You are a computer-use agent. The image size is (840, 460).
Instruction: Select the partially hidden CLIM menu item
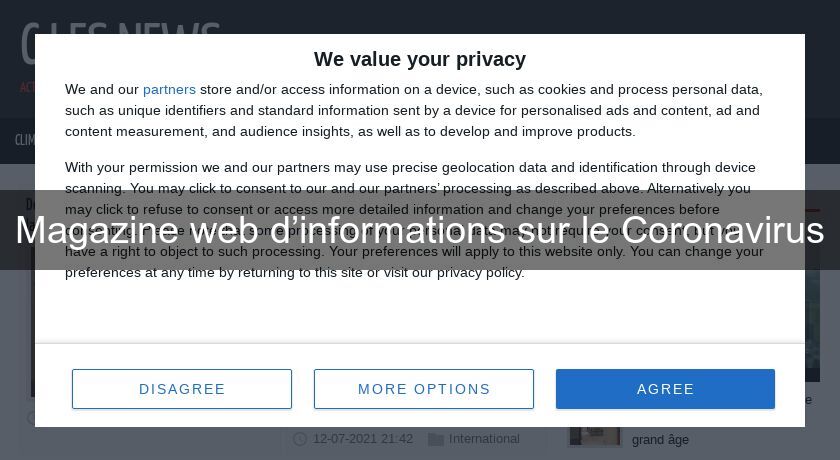pos(24,140)
